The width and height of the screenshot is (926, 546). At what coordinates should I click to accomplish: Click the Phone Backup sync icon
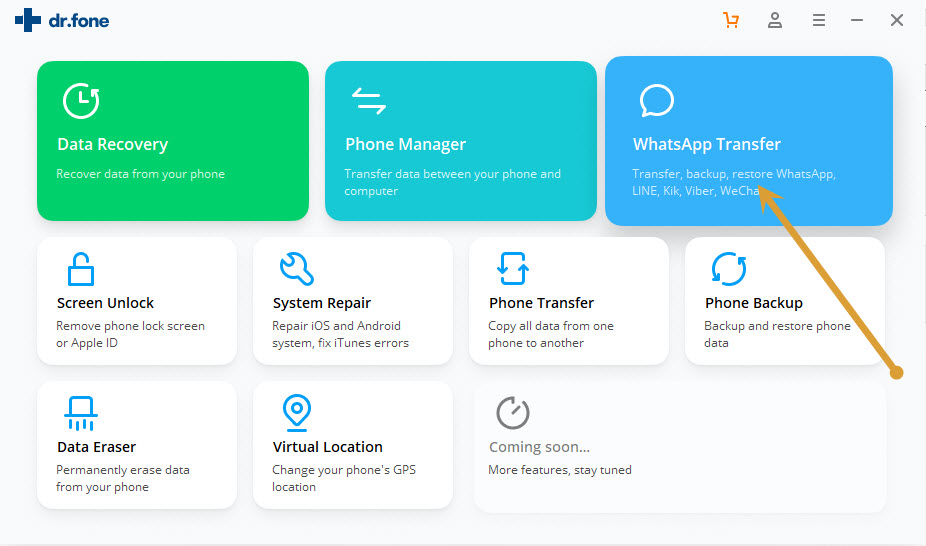pyautogui.click(x=729, y=269)
